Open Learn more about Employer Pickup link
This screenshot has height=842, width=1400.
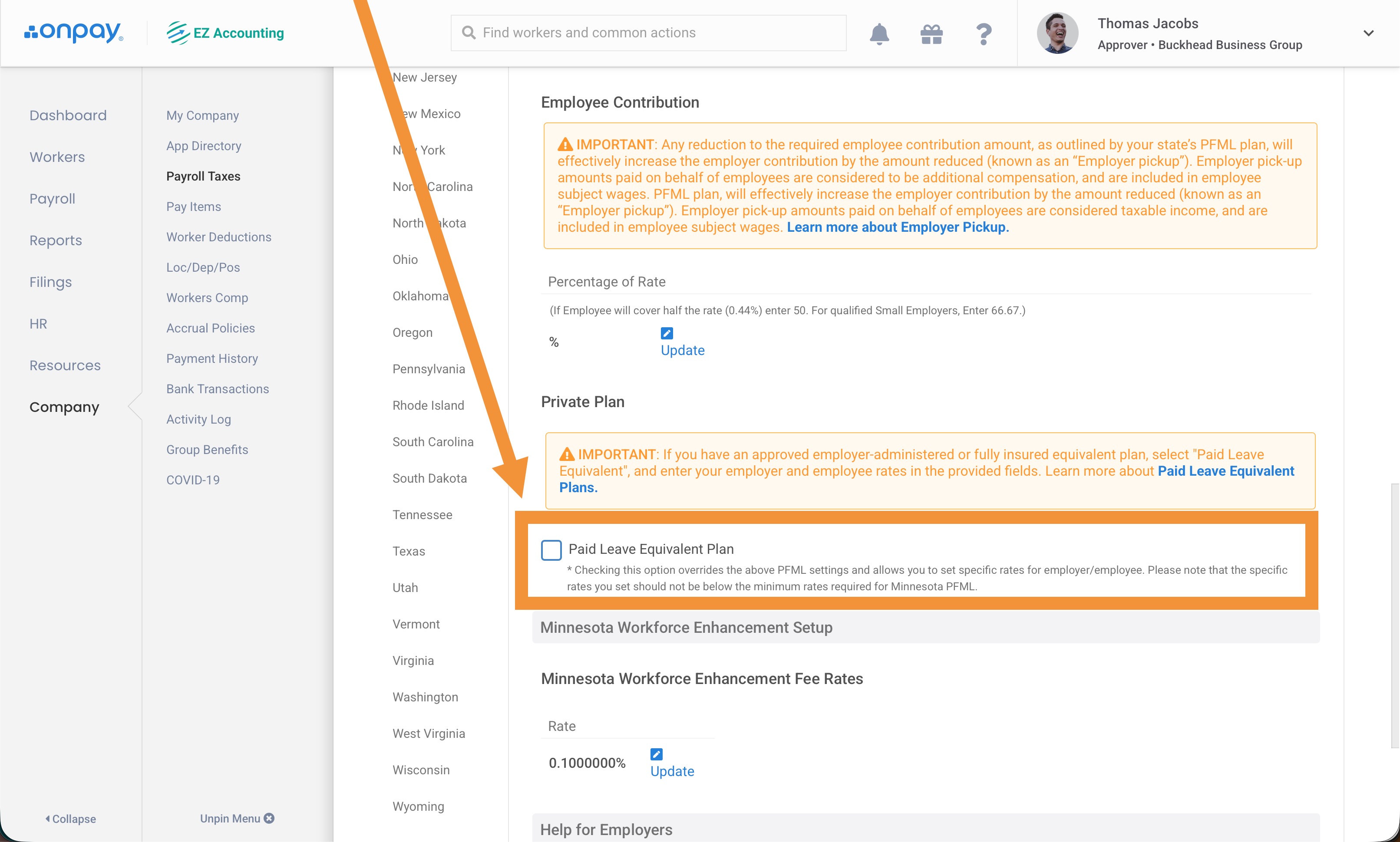pos(897,227)
